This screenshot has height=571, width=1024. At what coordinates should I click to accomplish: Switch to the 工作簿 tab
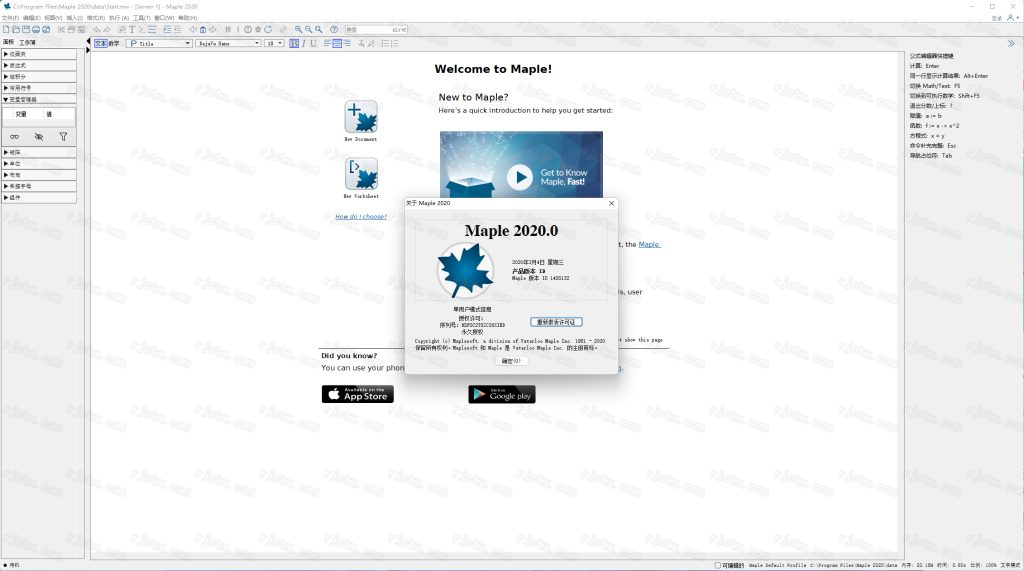[28, 42]
